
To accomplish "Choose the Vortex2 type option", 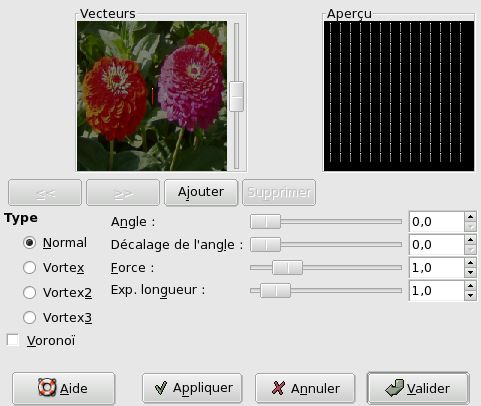I will pos(29,292).
